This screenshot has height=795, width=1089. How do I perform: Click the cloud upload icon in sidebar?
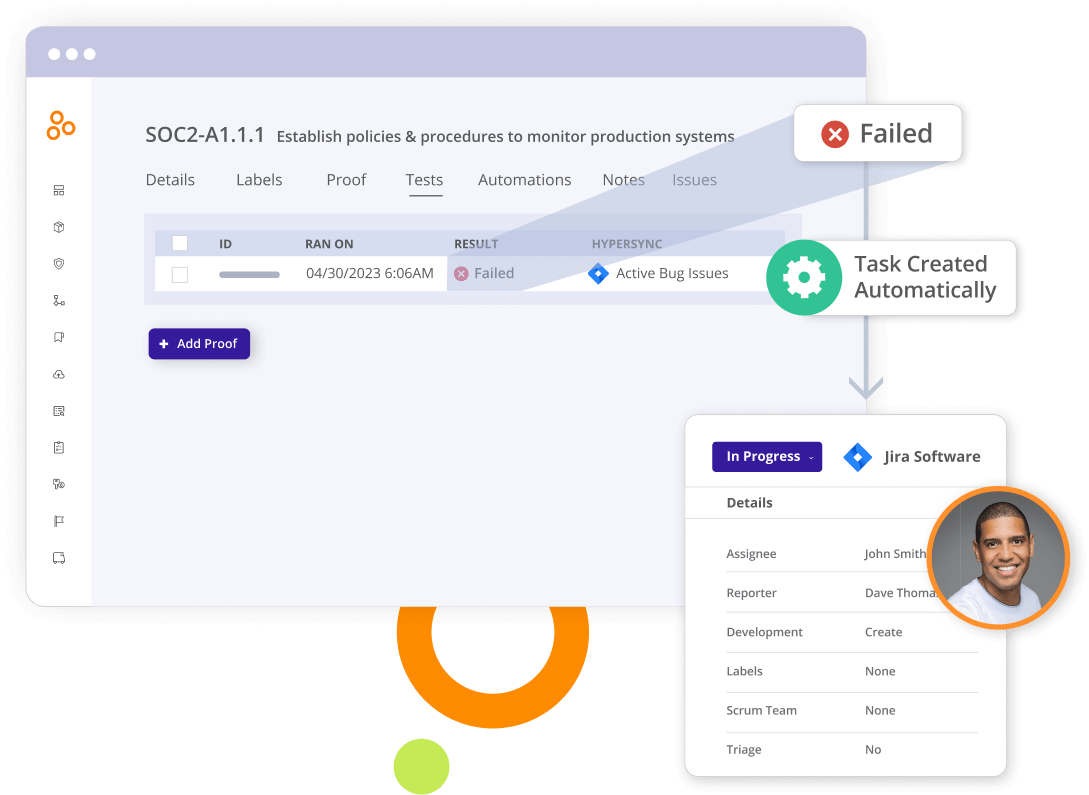59,374
